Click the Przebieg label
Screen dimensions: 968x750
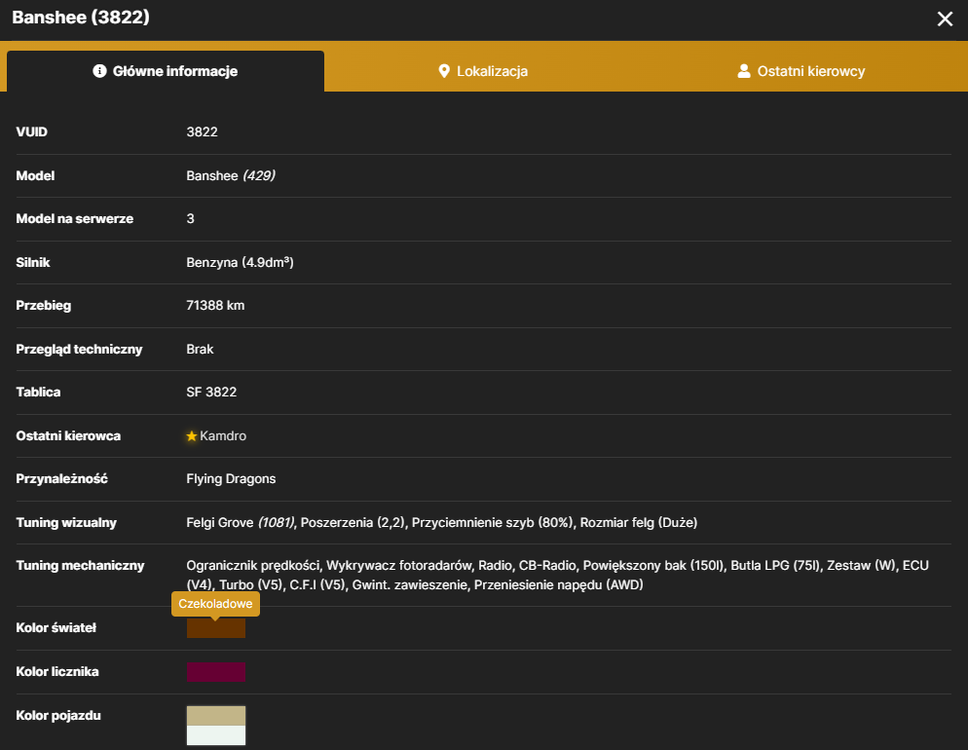tap(43, 306)
